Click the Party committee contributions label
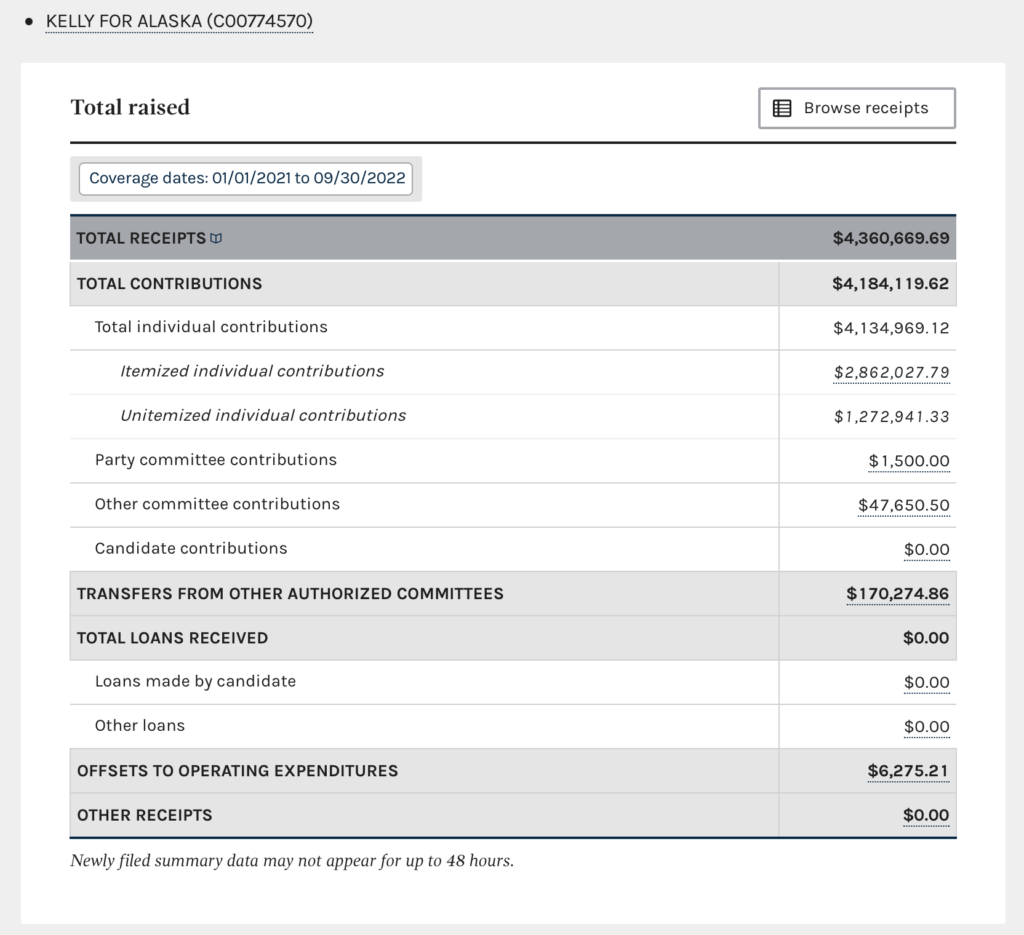This screenshot has width=1024, height=935. (216, 460)
